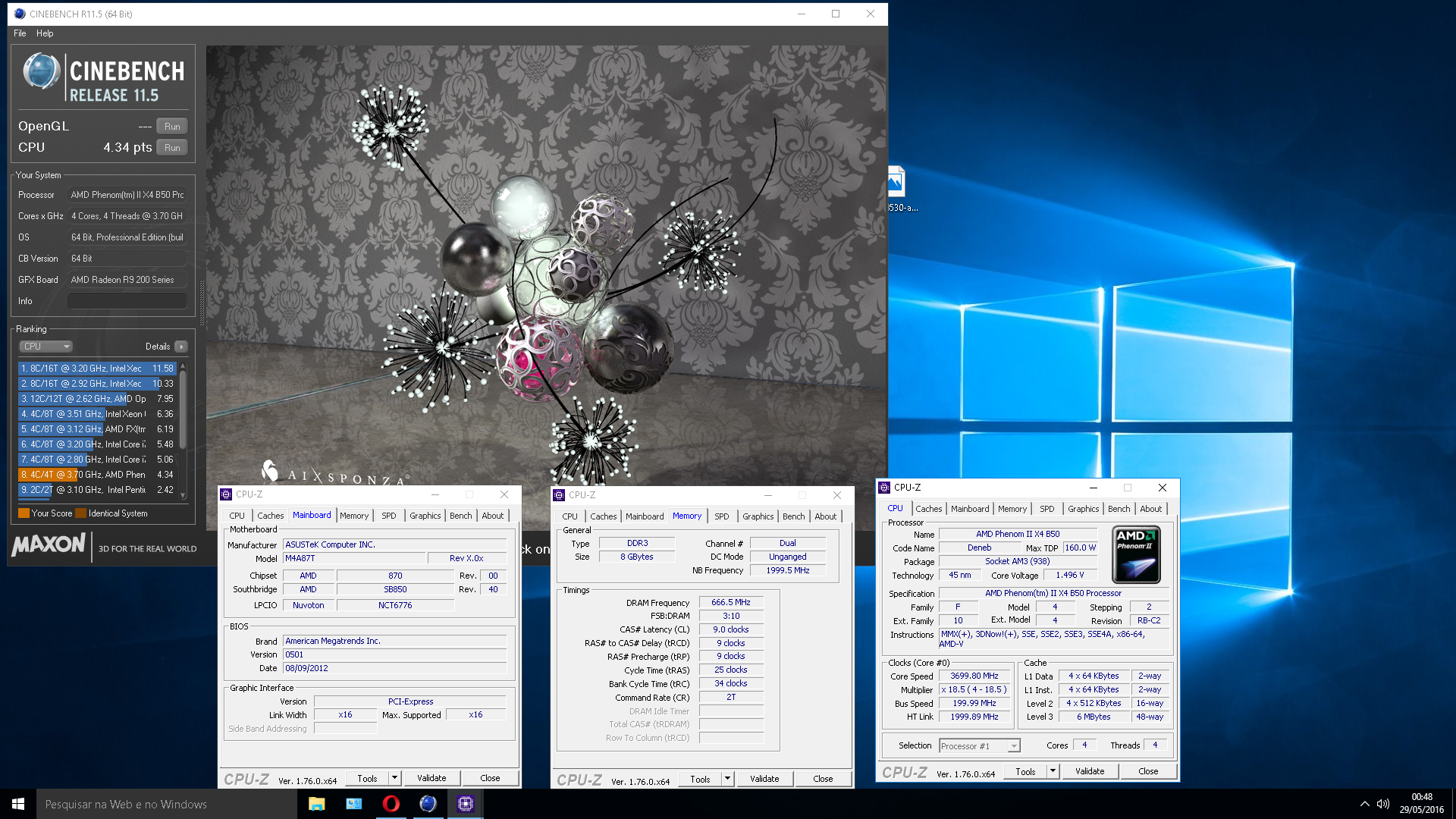Select the 2C/2T @ 3.10 GHz Intel Pentium row
This screenshot has height=819, width=1456.
(x=98, y=490)
